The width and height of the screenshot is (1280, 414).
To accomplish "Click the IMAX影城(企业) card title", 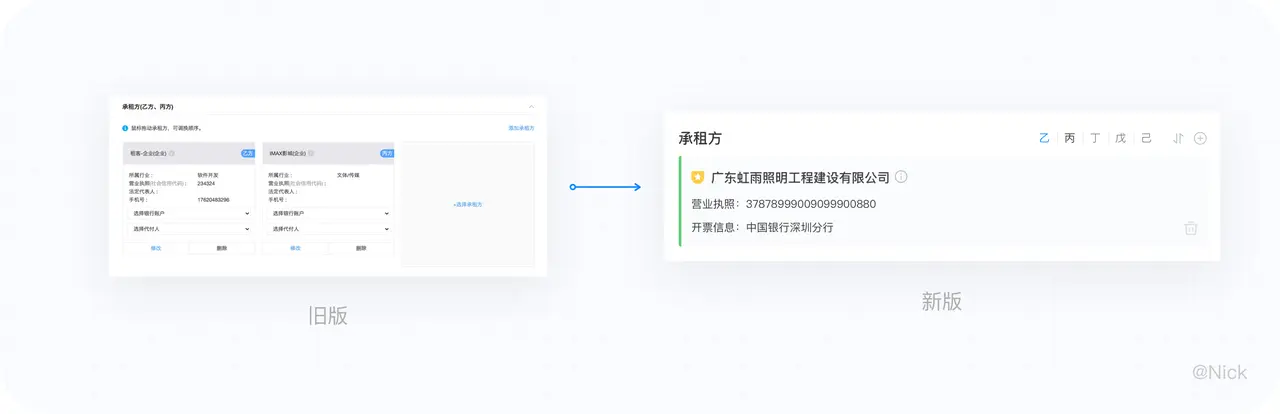I will (287, 153).
